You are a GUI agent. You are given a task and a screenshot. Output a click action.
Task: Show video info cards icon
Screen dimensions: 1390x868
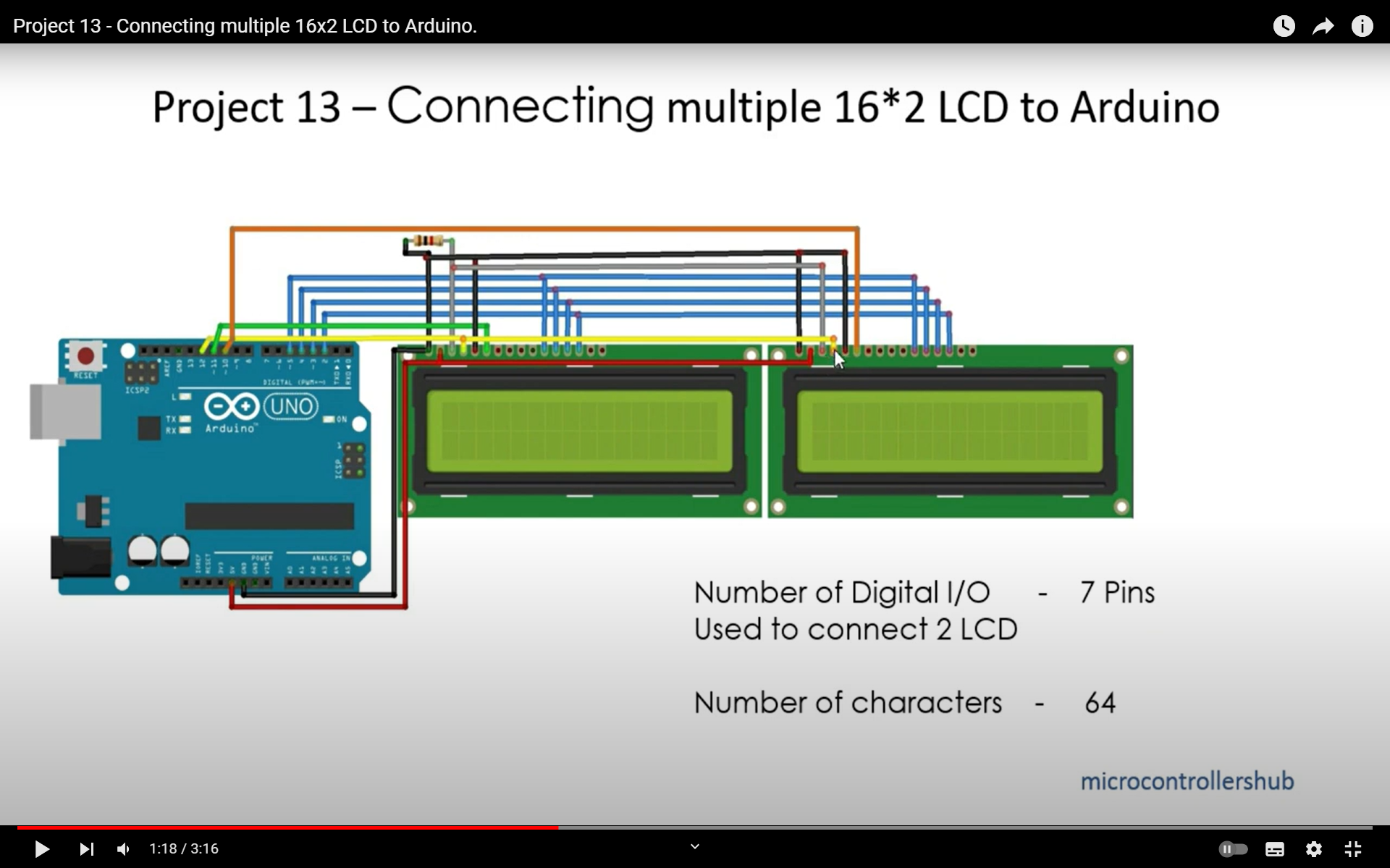pos(1362,26)
